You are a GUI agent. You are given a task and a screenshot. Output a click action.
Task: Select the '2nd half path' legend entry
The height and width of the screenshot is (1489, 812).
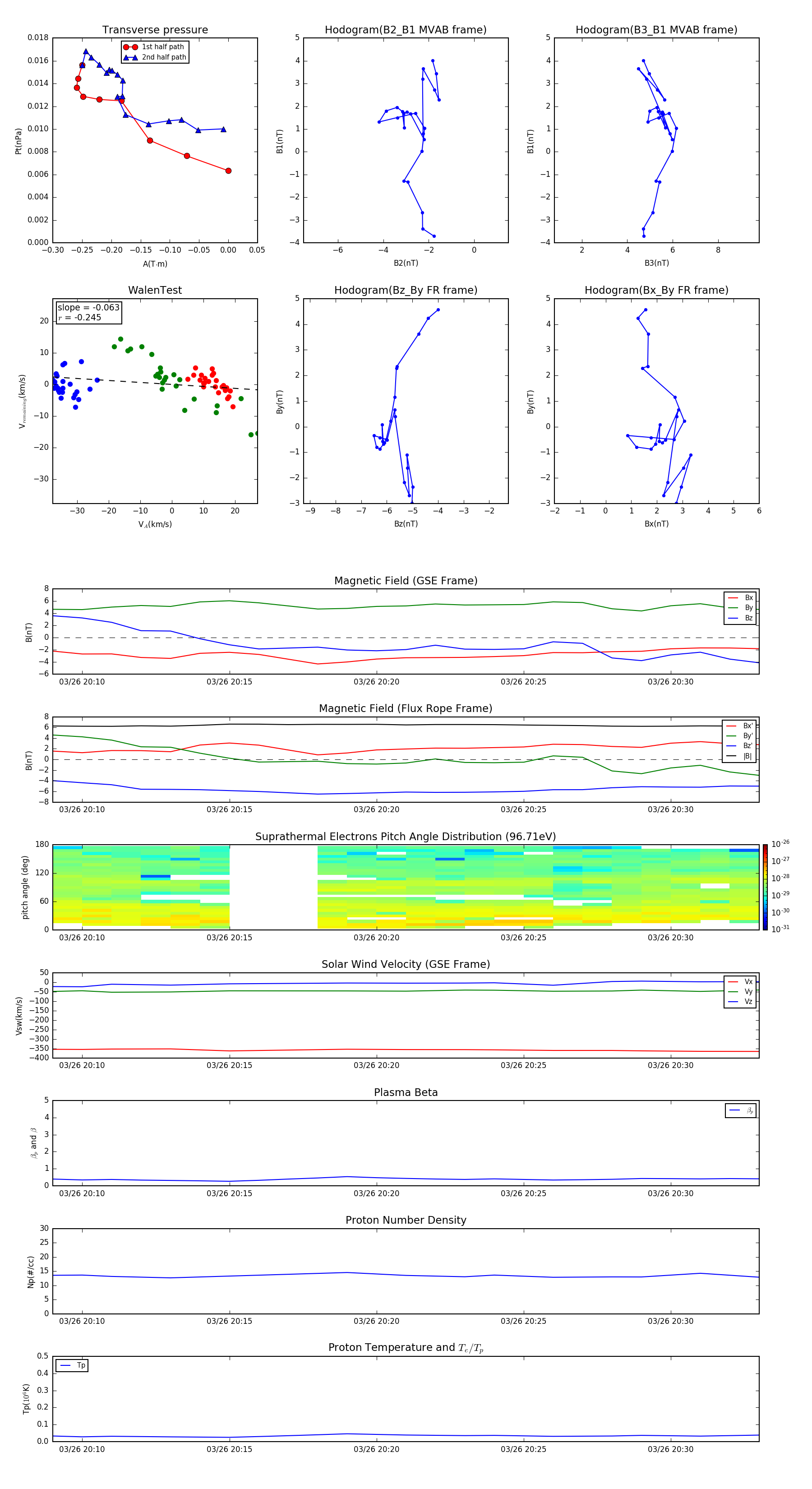click(x=154, y=57)
